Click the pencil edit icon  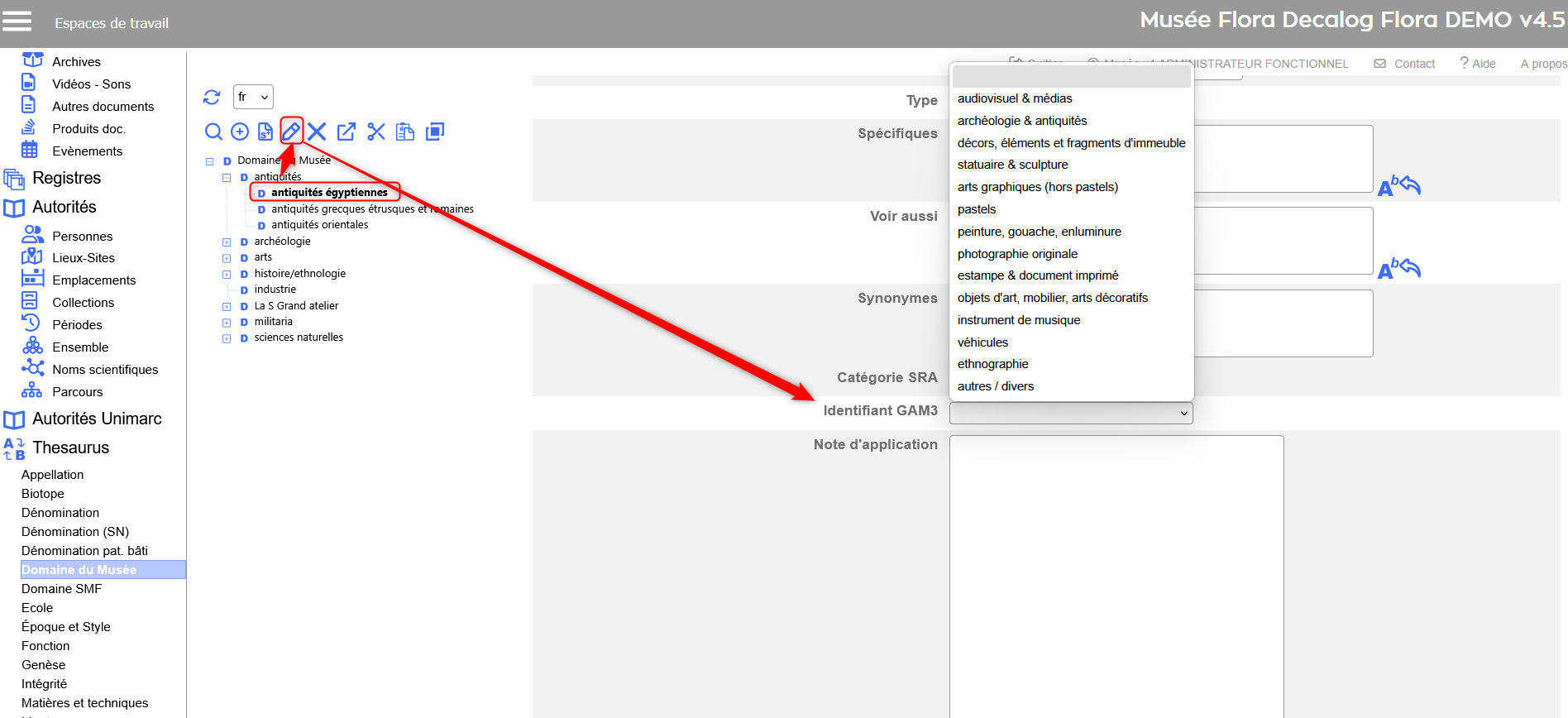coord(291,131)
